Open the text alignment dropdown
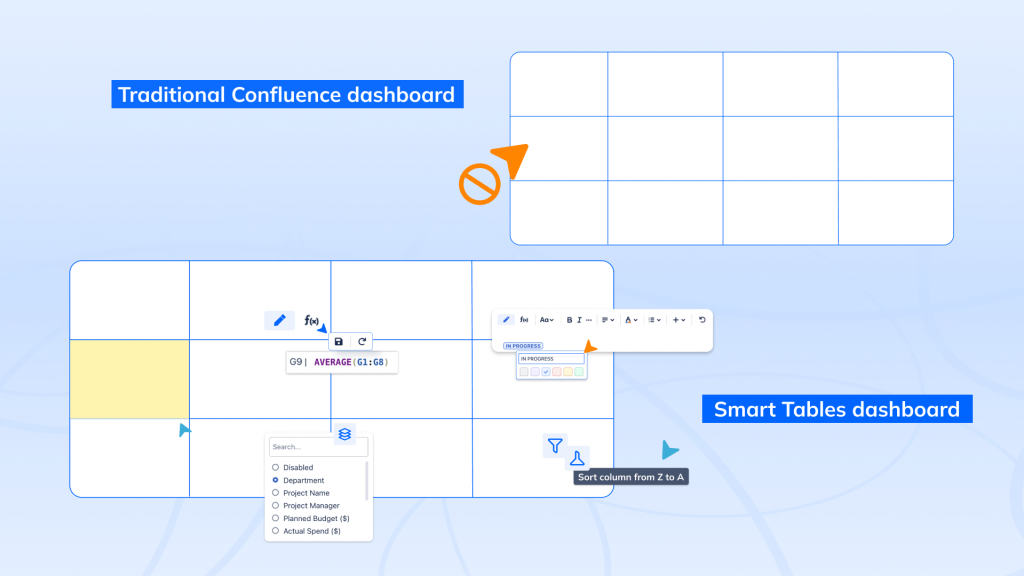The height and width of the screenshot is (576, 1024). click(x=607, y=320)
